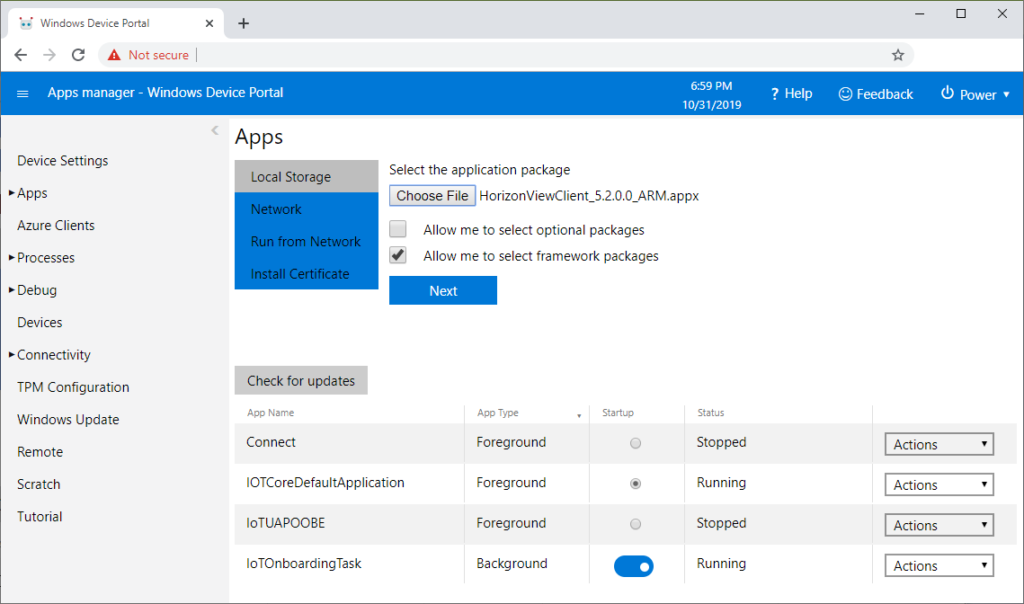Viewport: 1024px width, 604px height.
Task: Open Azure Clients page
Action: coord(56,225)
